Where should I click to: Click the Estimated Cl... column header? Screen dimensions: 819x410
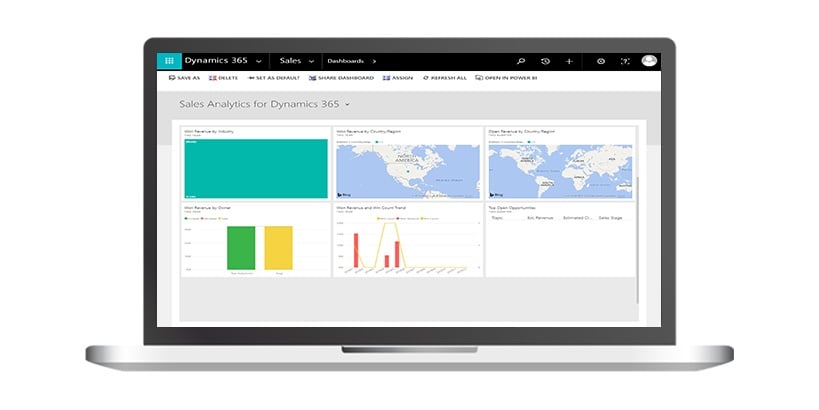point(577,217)
